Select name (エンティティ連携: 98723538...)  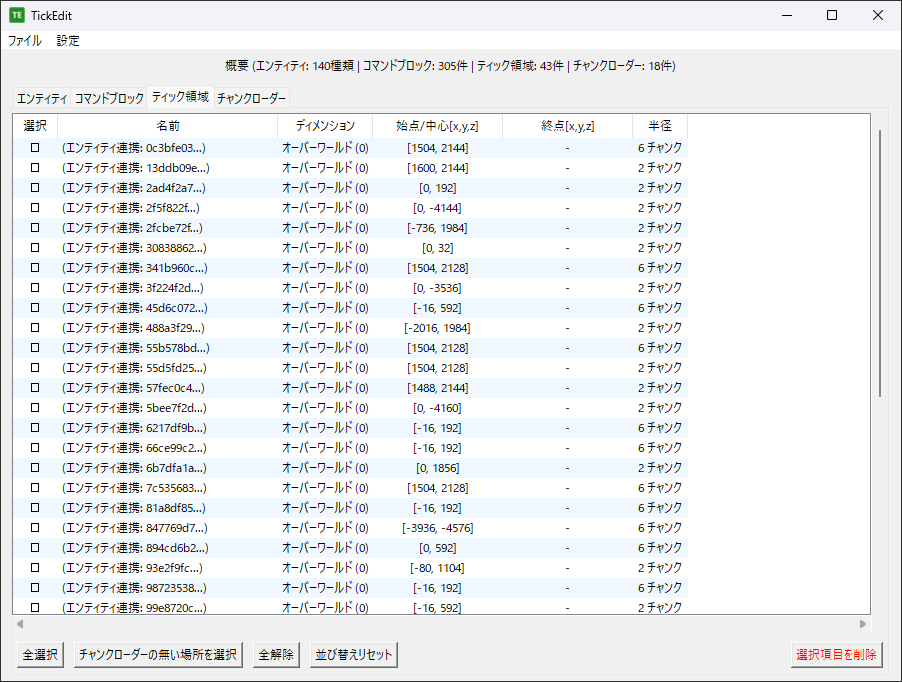(x=134, y=588)
